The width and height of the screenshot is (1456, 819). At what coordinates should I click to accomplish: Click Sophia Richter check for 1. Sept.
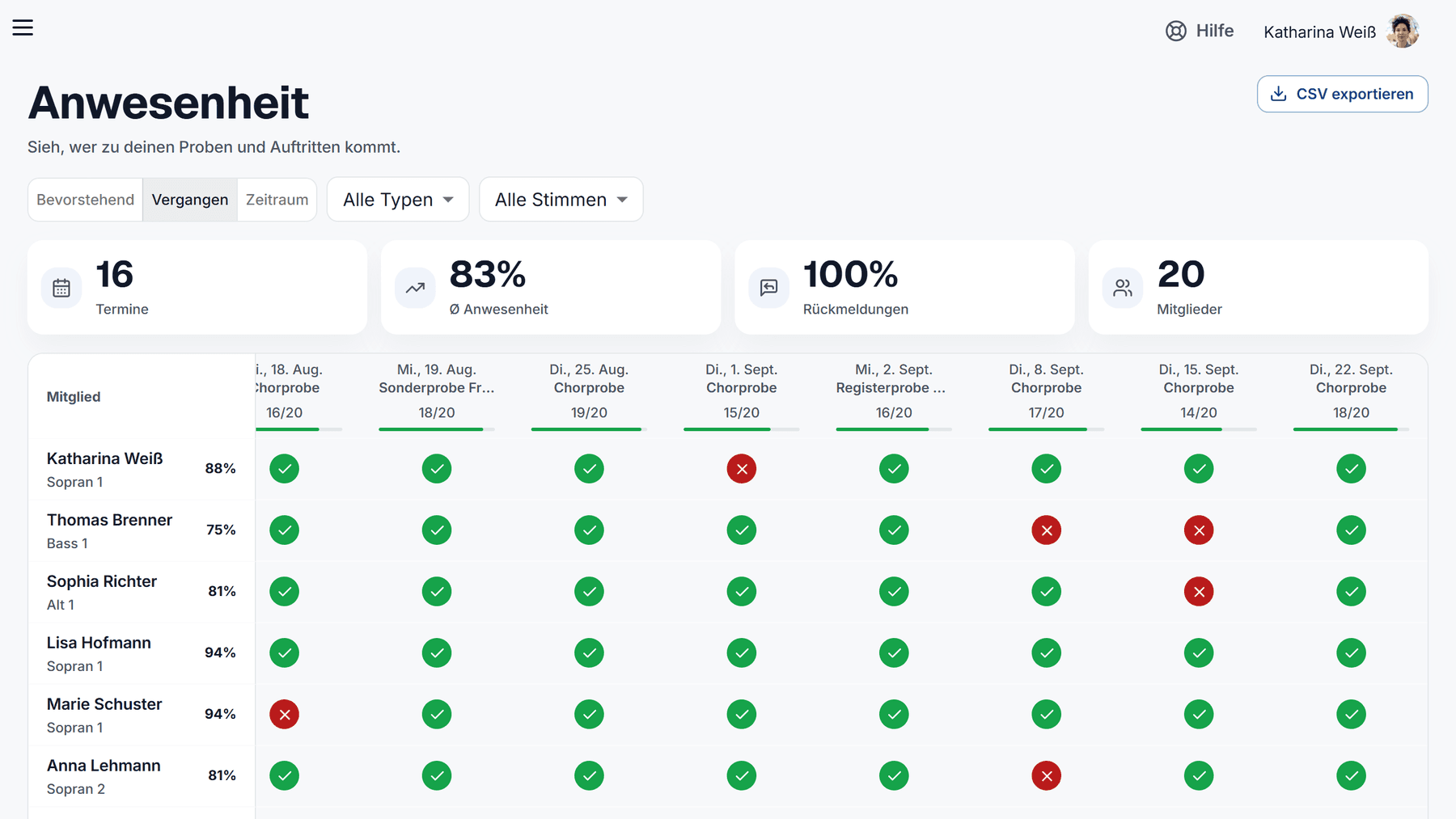click(742, 592)
